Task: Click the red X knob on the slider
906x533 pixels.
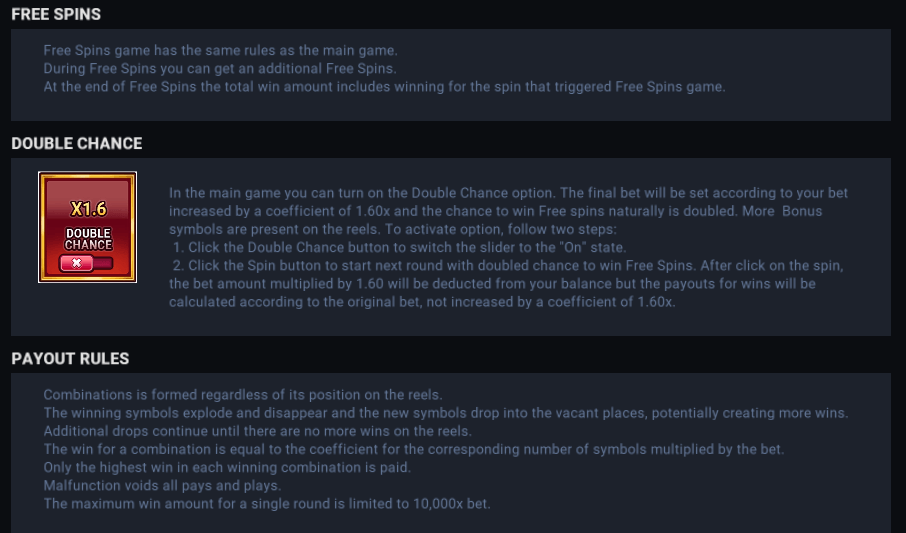Action: pyautogui.click(x=76, y=264)
